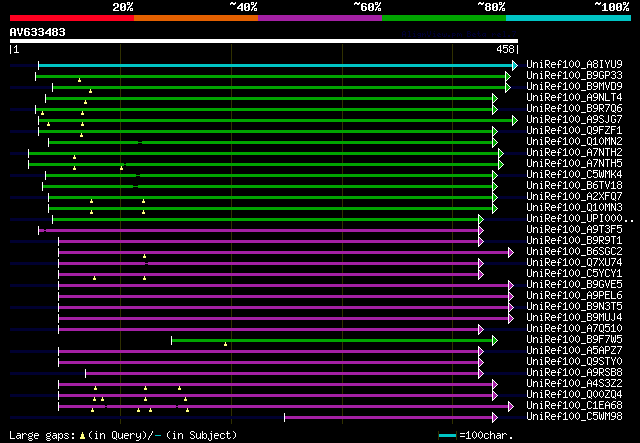This screenshot has height=443, width=640.
Task: Click the cyan ~100% identity legend segment
Action: pyautogui.click(x=567, y=17)
